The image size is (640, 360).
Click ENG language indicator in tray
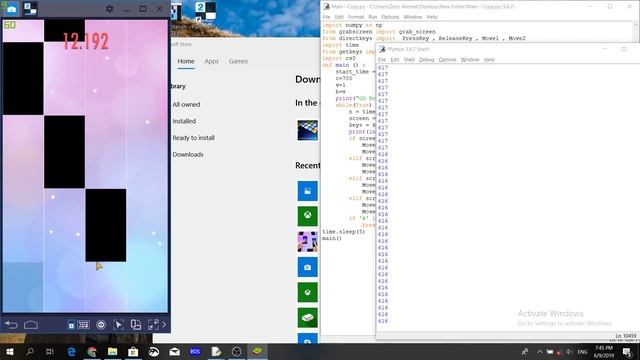pyautogui.click(x=582, y=352)
